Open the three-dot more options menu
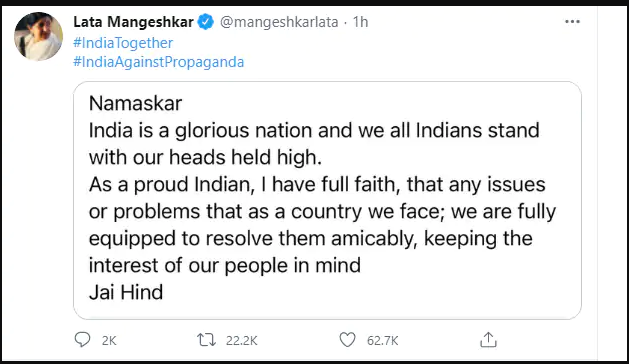This screenshot has height=364, width=629. [572, 22]
